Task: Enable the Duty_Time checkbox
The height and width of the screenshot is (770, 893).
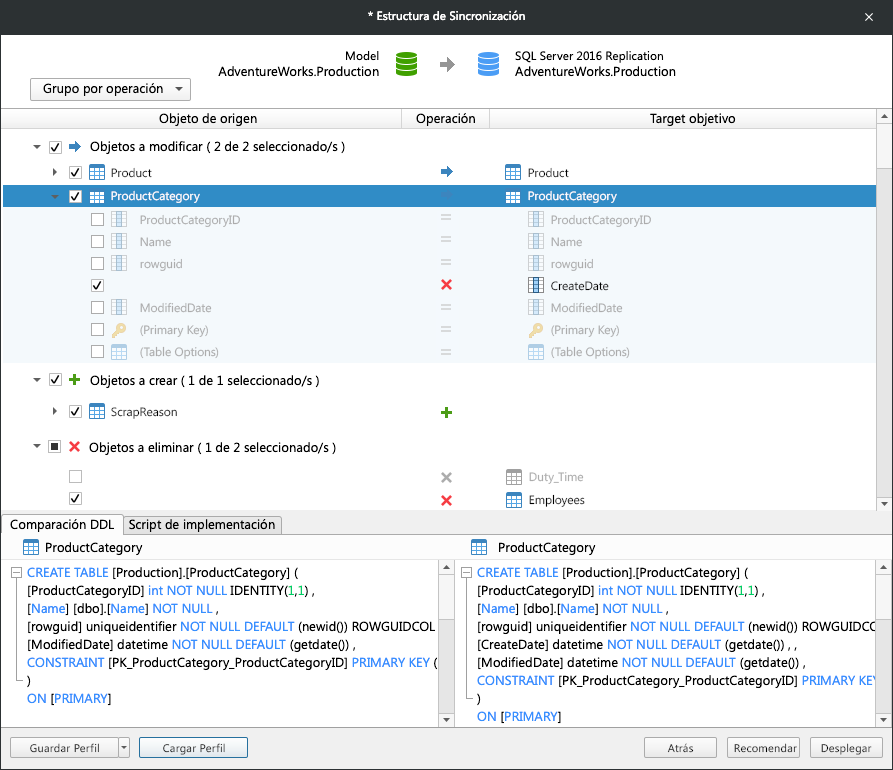Action: coord(75,477)
